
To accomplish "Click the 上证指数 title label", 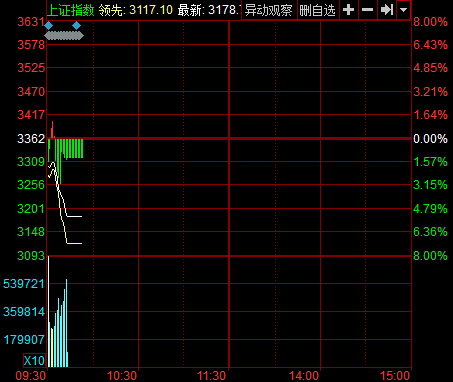I will [71, 10].
